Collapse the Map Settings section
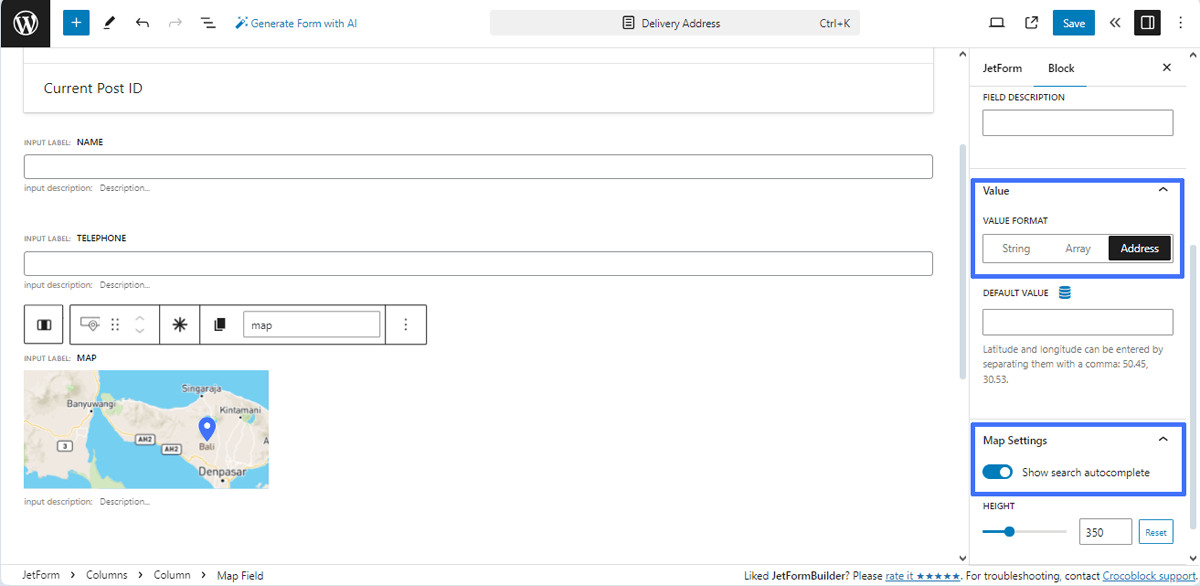 pos(1163,440)
